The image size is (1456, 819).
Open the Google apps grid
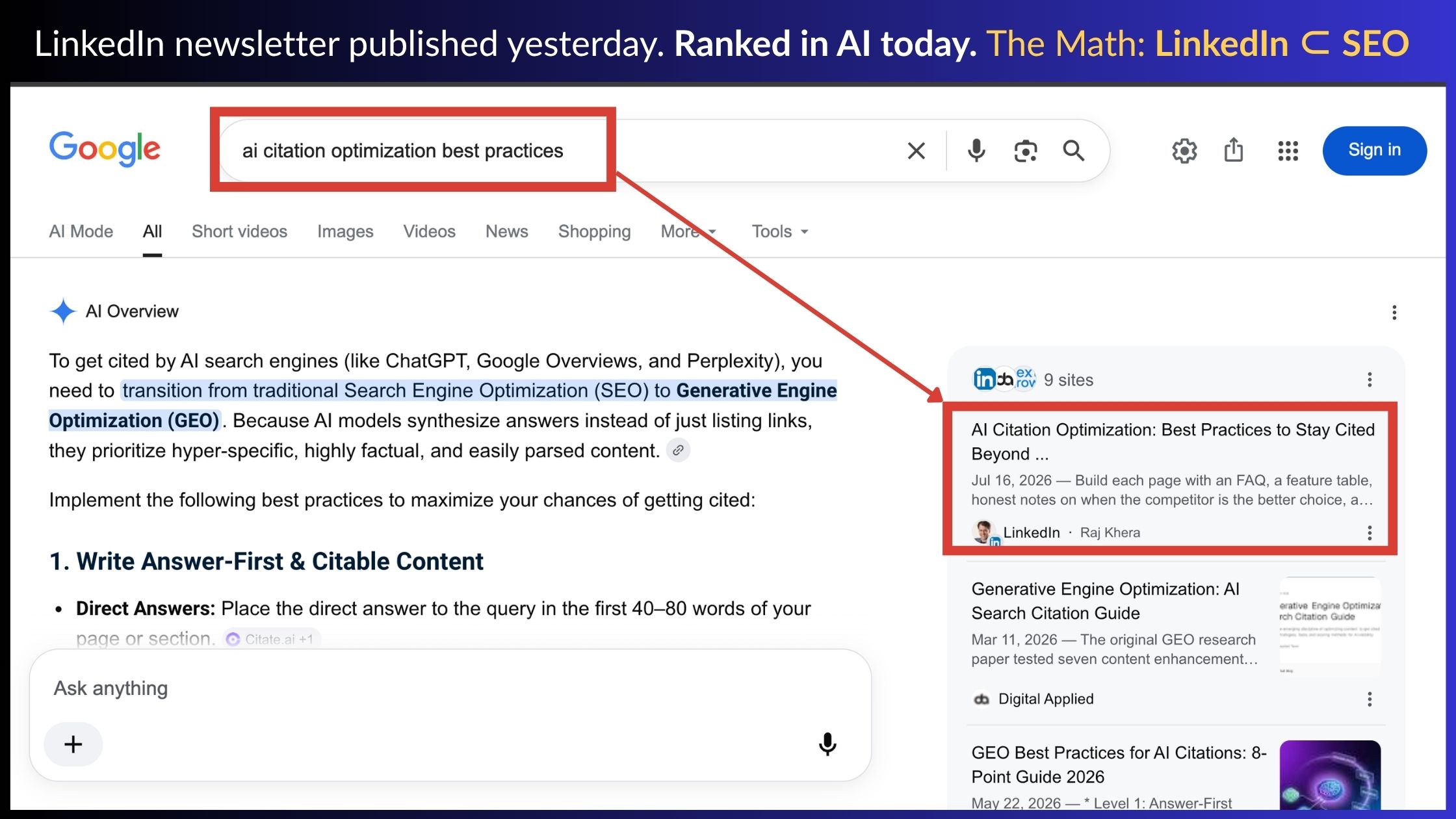click(1288, 151)
